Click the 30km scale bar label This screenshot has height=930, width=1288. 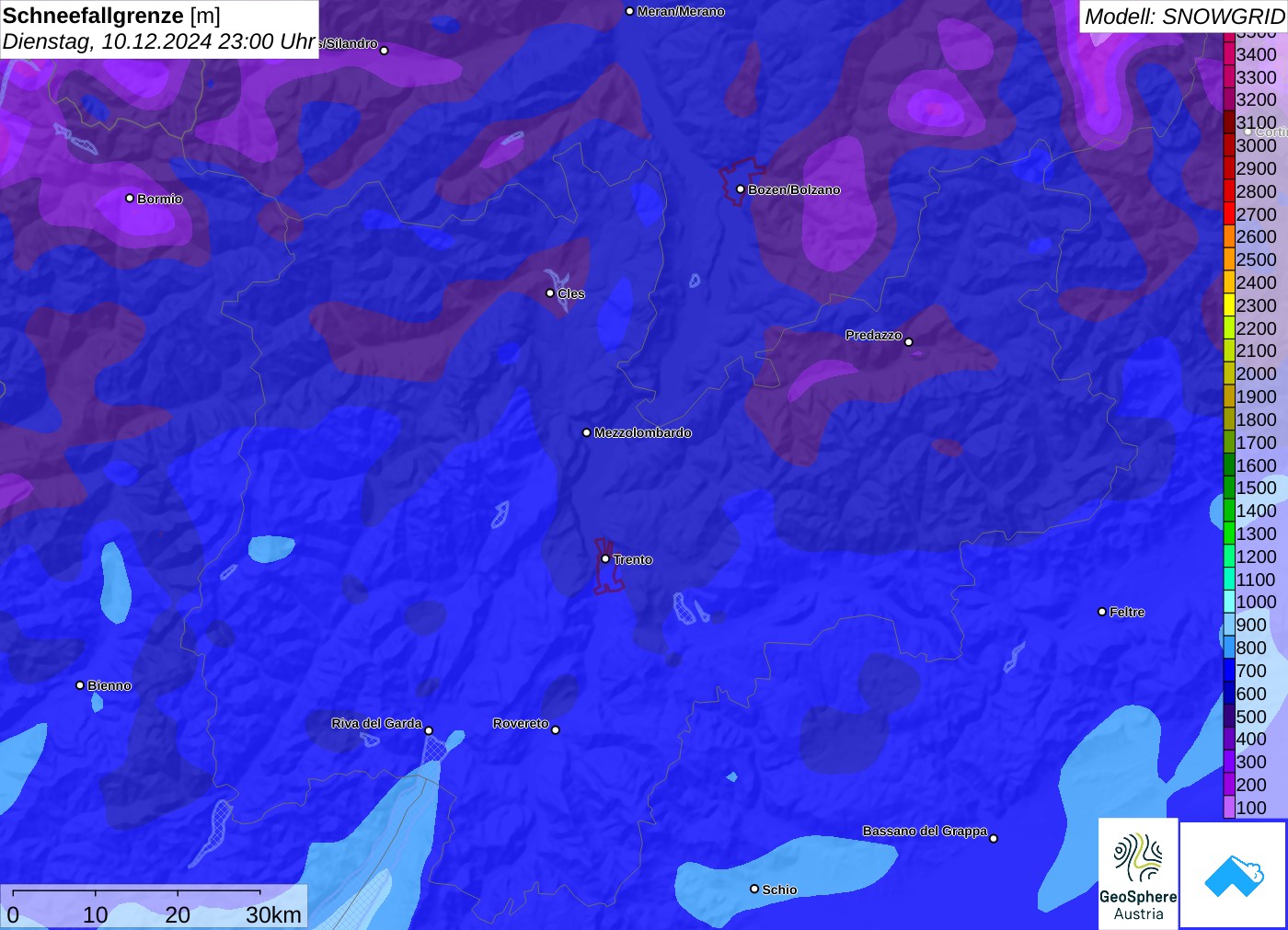[274, 914]
